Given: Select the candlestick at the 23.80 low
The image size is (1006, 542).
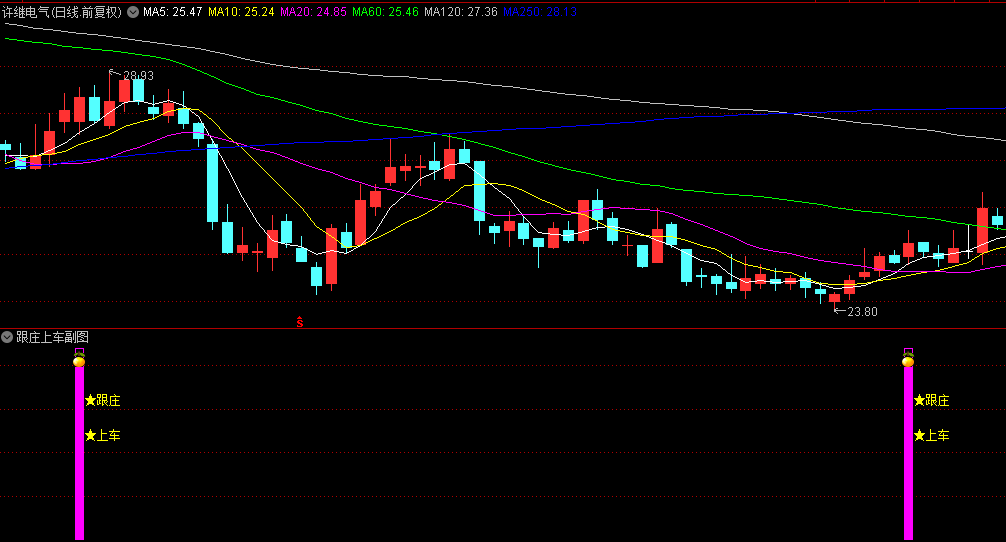Looking at the screenshot, I should [834, 298].
